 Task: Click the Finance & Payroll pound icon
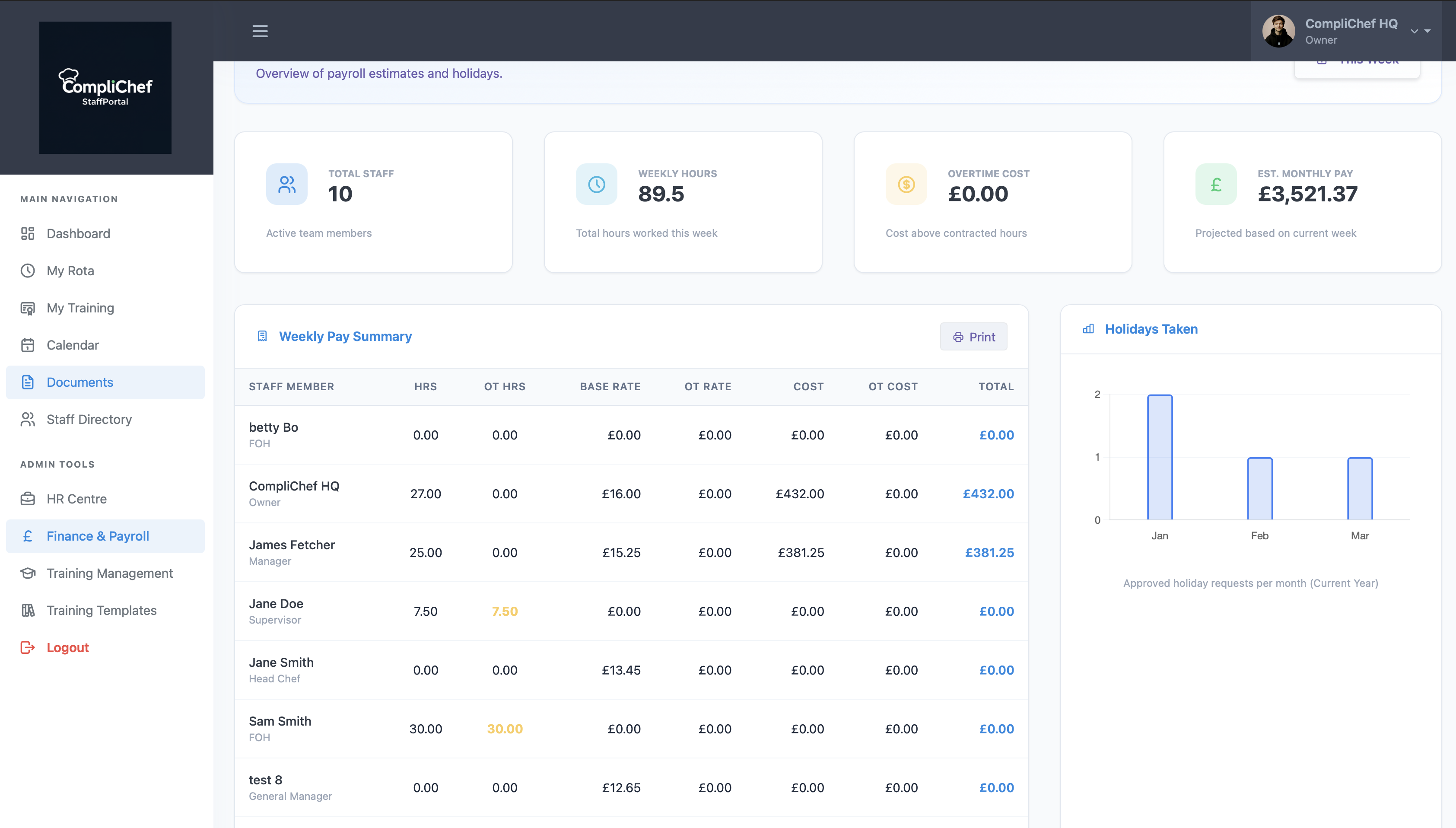(28, 536)
